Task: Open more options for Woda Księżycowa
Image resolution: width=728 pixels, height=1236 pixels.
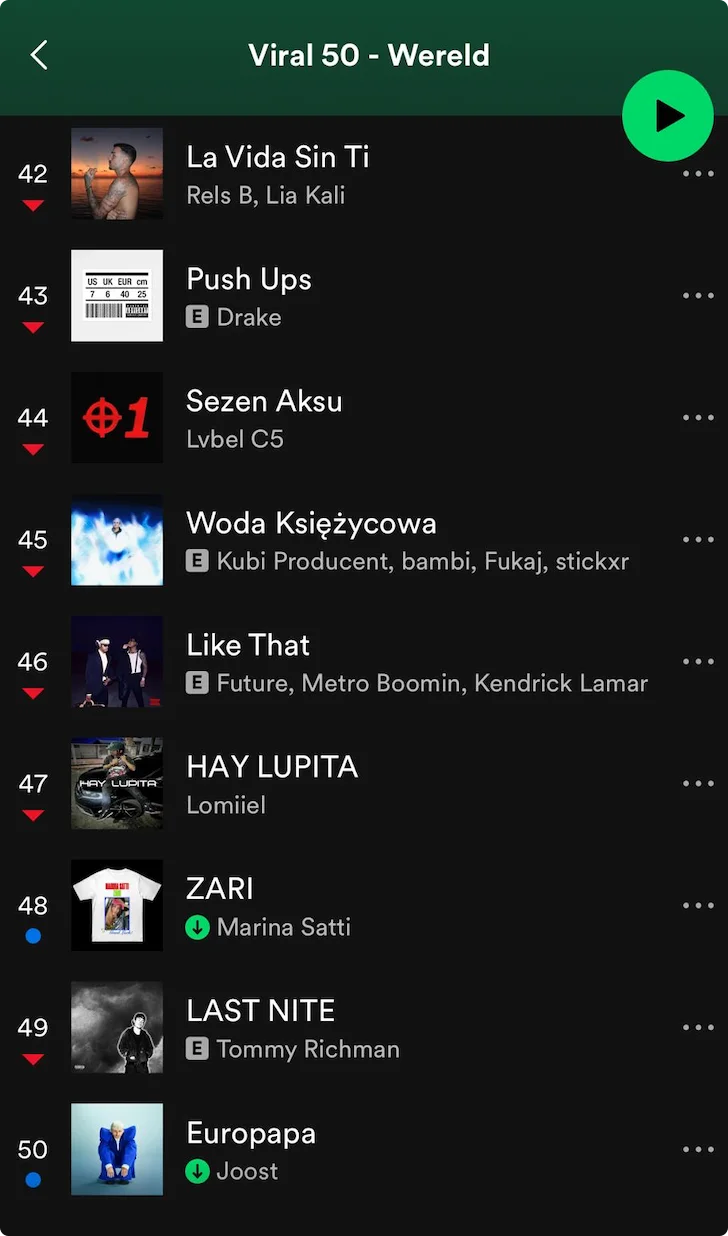Action: coord(697,540)
